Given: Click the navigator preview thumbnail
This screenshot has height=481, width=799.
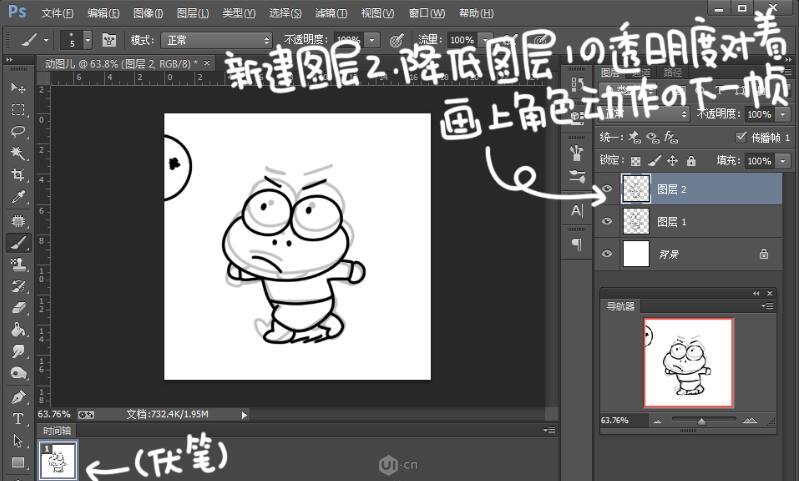Looking at the screenshot, I should [x=688, y=363].
